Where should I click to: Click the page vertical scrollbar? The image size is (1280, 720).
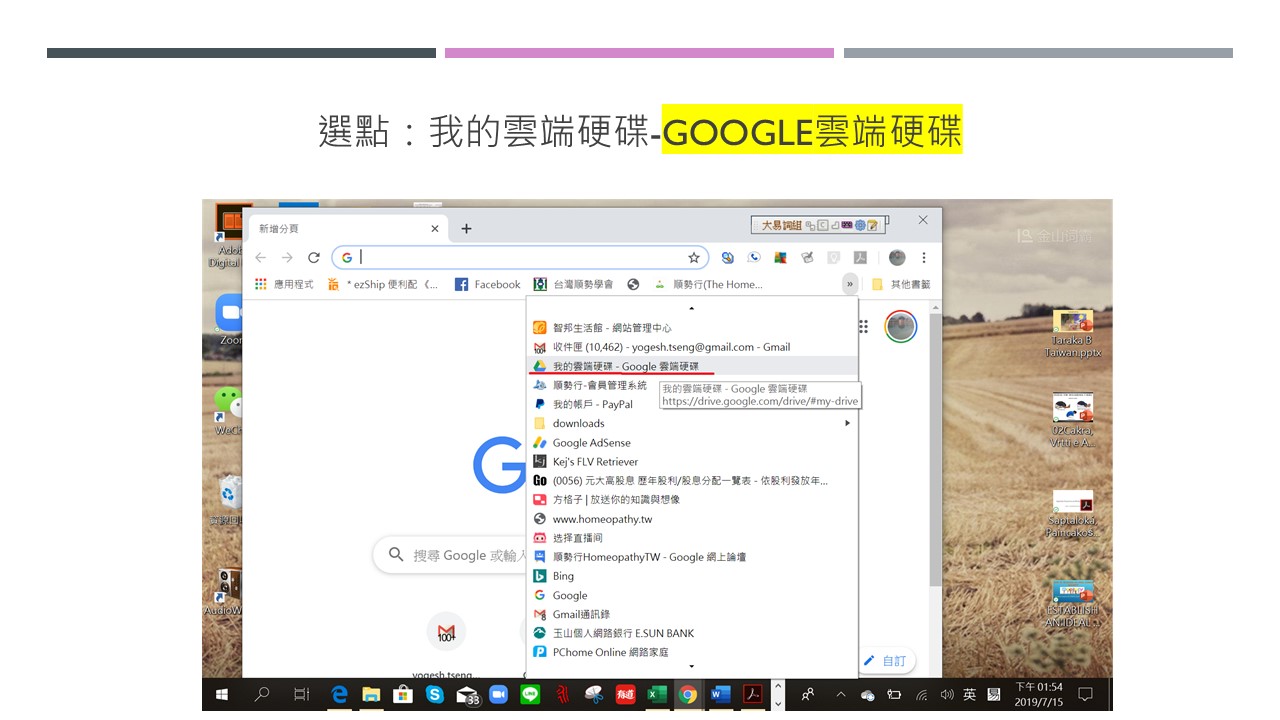(x=935, y=450)
